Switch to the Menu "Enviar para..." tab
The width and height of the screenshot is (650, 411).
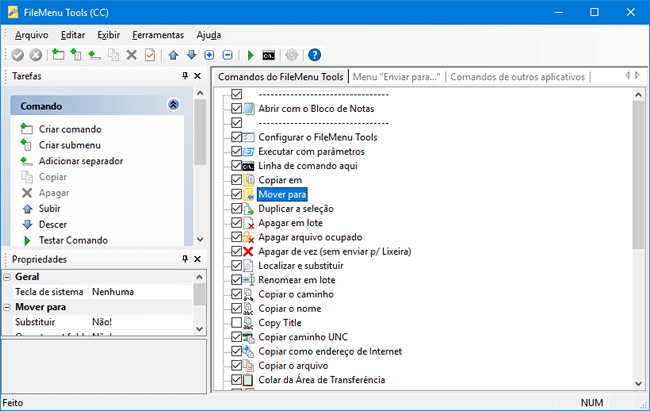(x=398, y=76)
